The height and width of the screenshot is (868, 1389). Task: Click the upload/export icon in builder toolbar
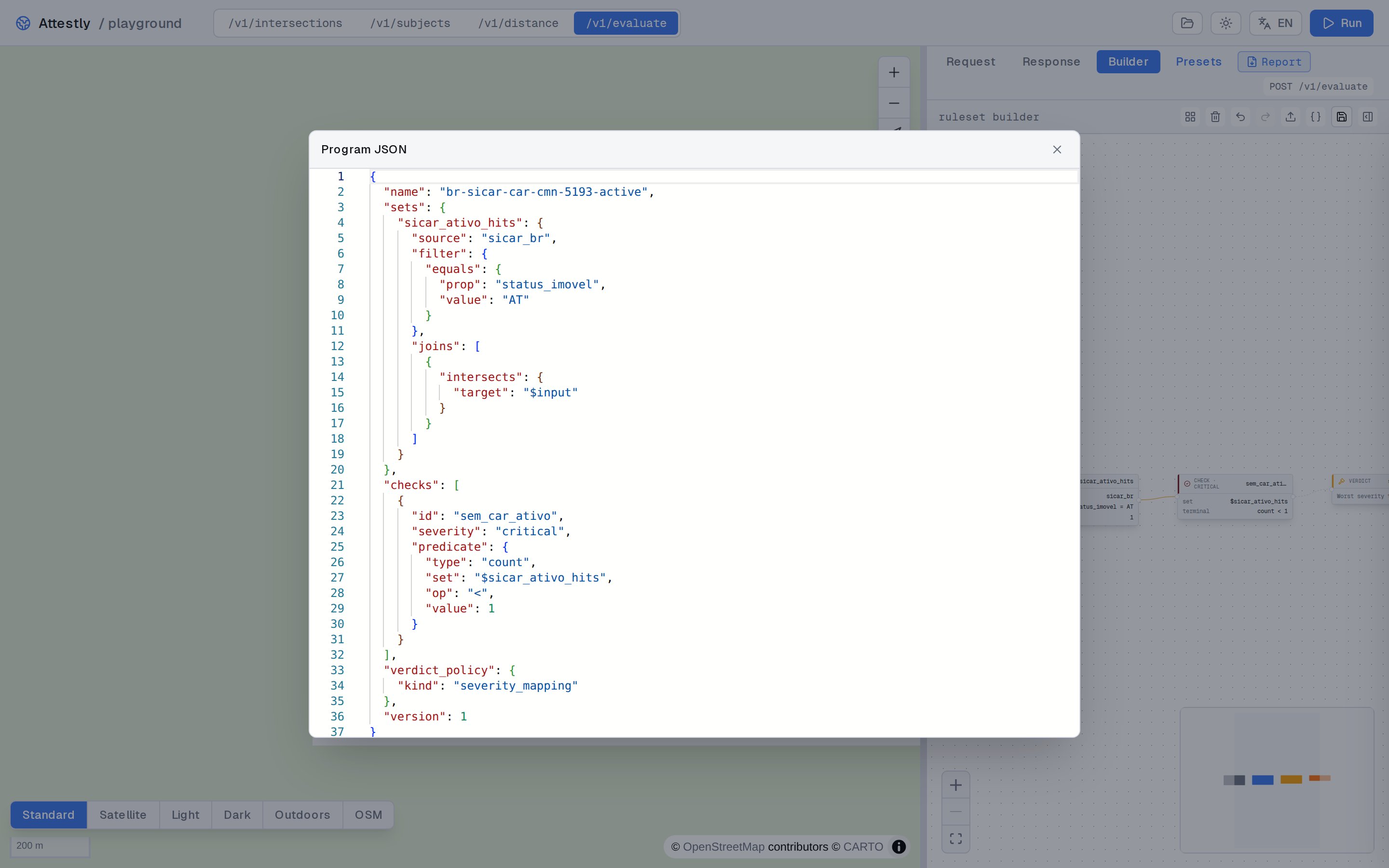1290,117
